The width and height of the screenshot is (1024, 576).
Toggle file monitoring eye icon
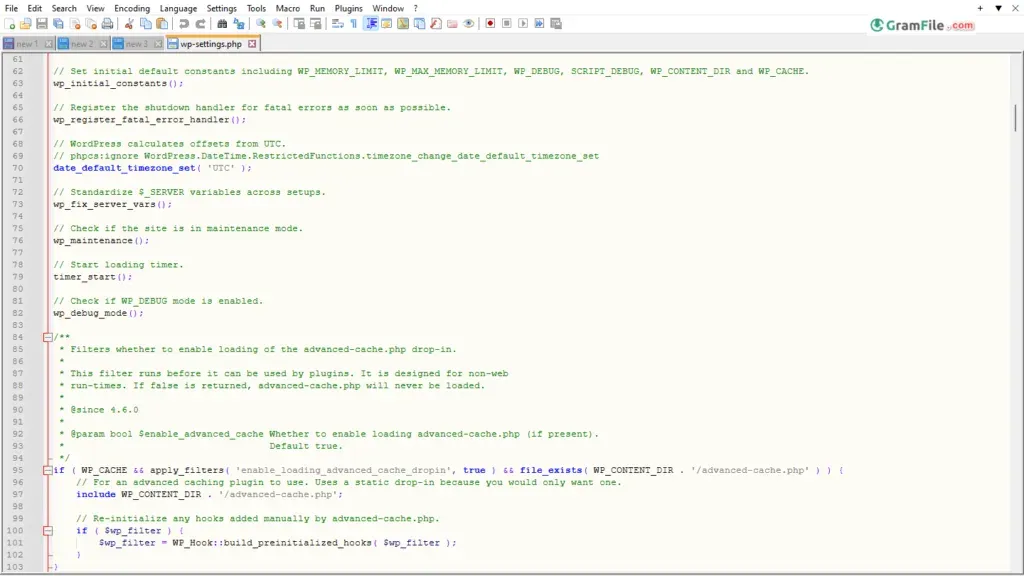tap(468, 24)
